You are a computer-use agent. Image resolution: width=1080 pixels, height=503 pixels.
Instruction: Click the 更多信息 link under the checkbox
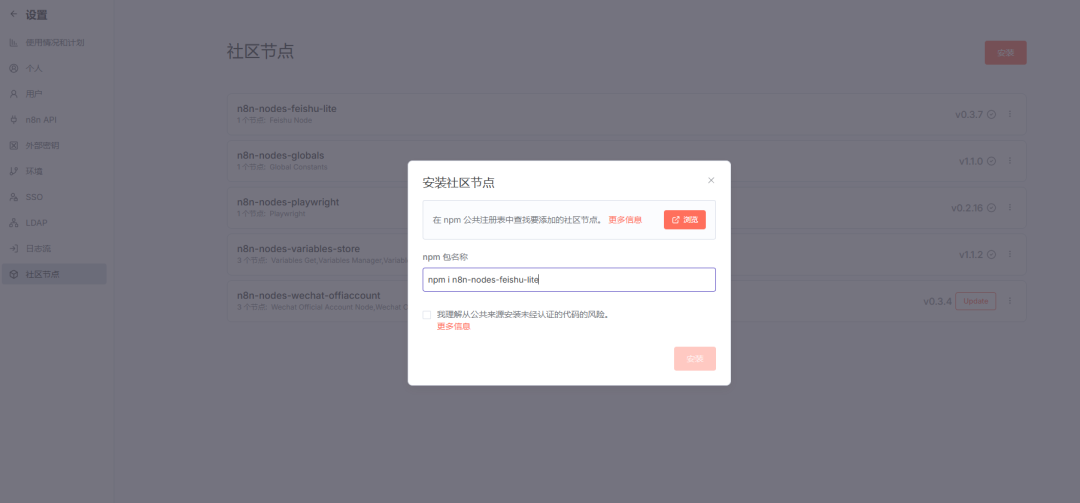click(x=454, y=327)
